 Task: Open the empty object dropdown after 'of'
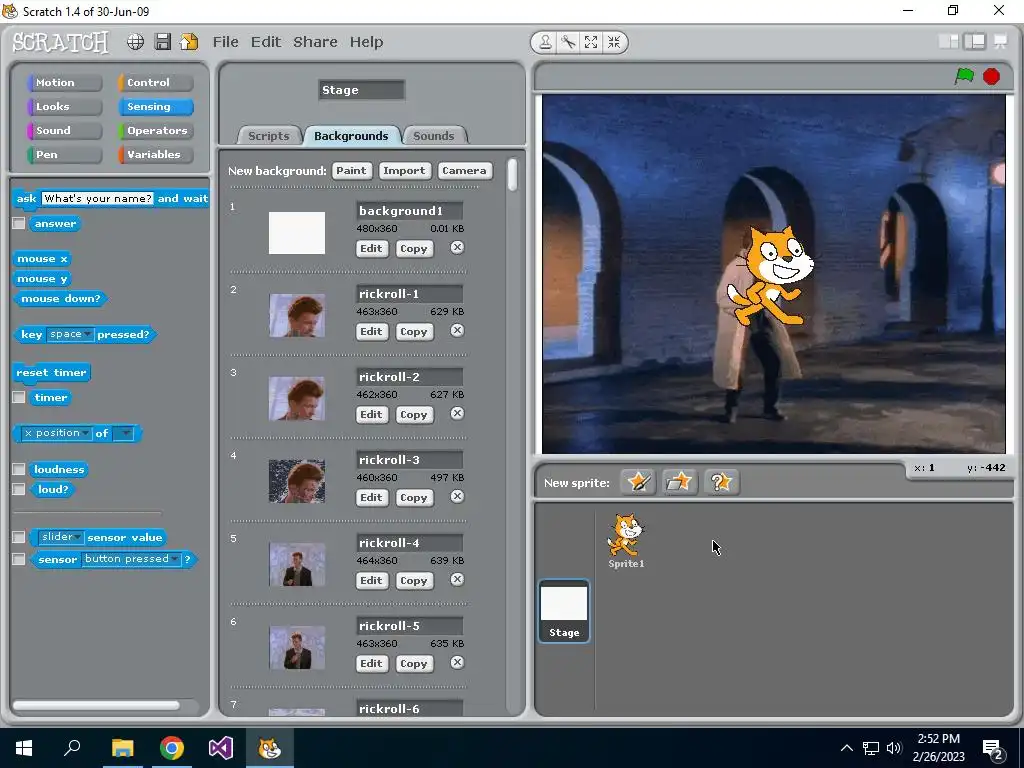point(123,433)
